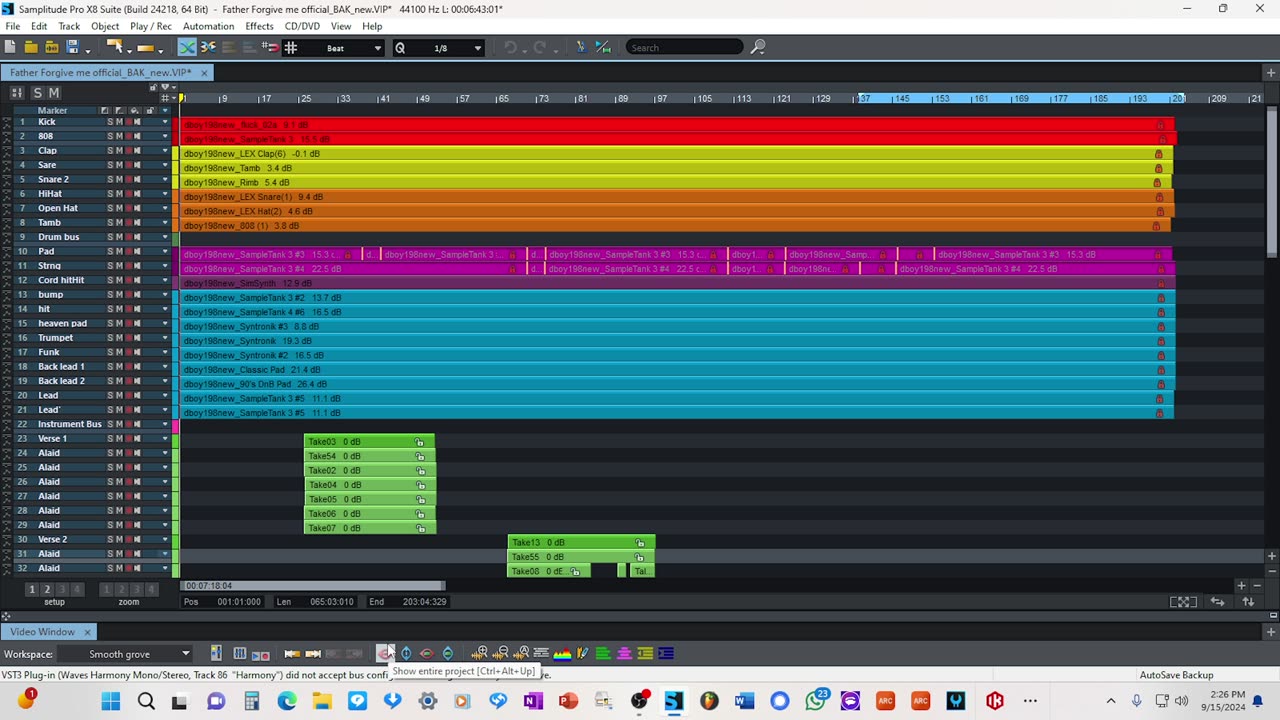Expand the Kick track menu arrow
1280x720 pixels.
[165, 122]
